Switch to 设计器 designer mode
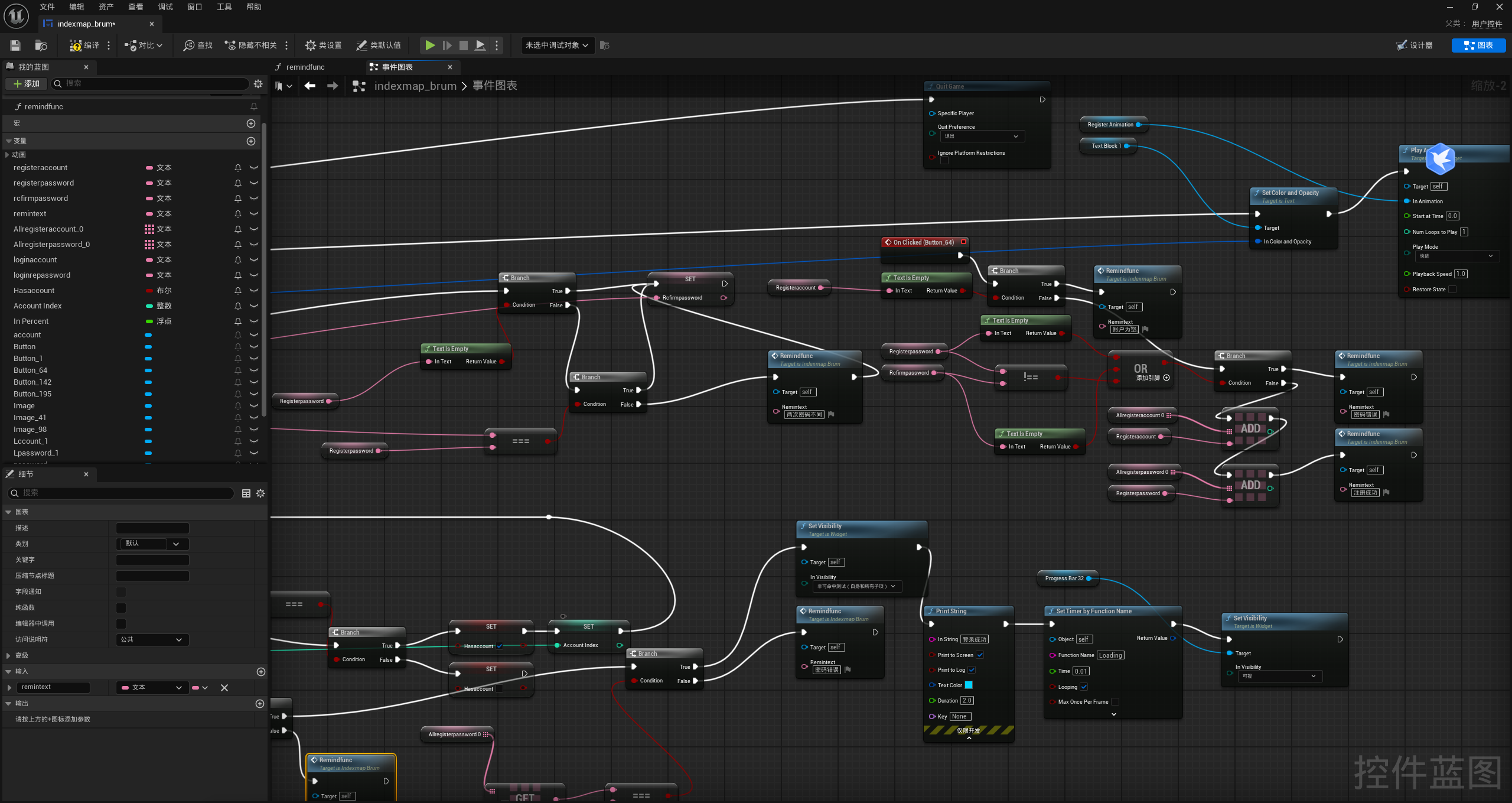1512x803 pixels. (1415, 45)
